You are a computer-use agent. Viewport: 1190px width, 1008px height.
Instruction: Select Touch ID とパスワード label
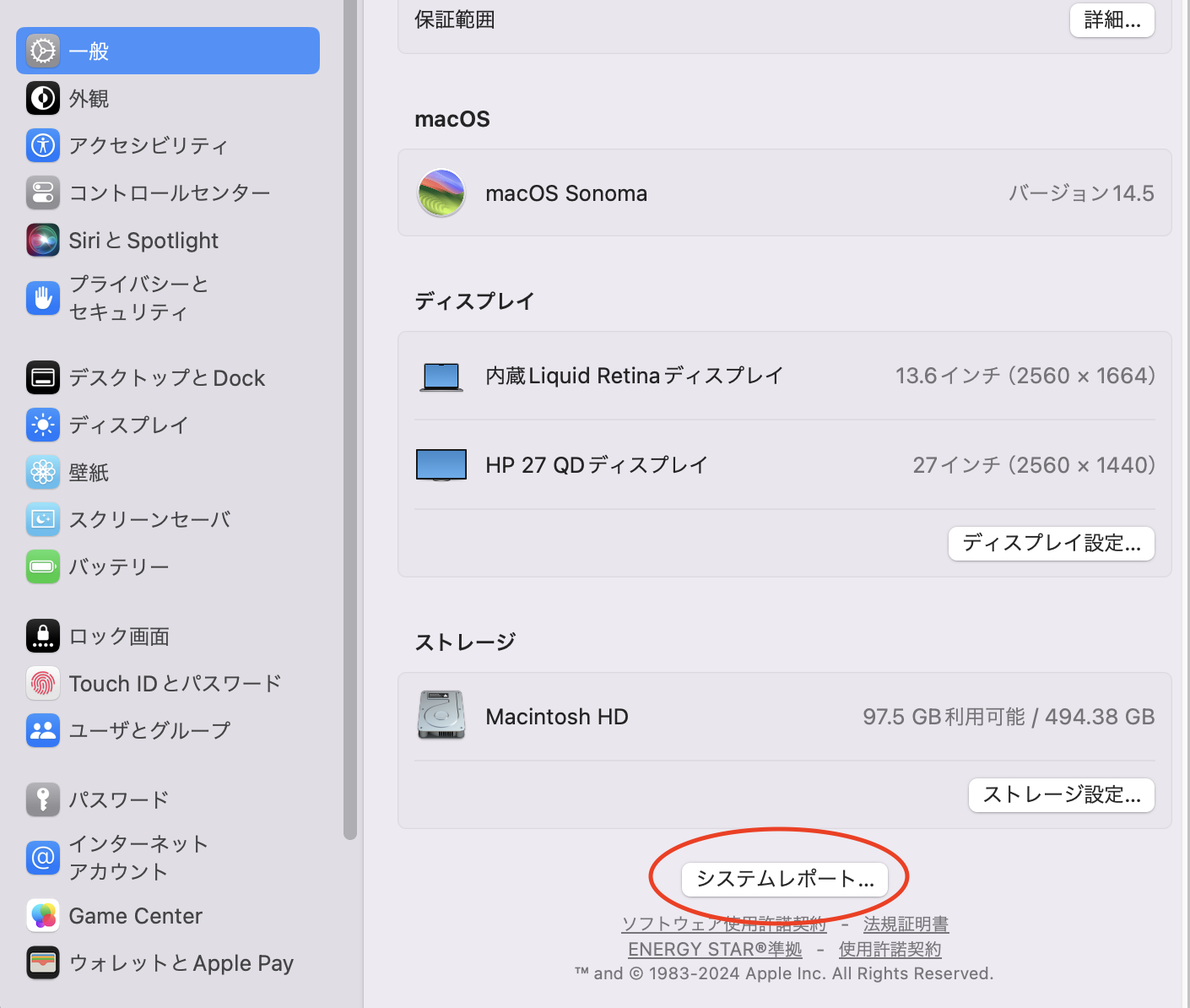pyautogui.click(x=176, y=683)
